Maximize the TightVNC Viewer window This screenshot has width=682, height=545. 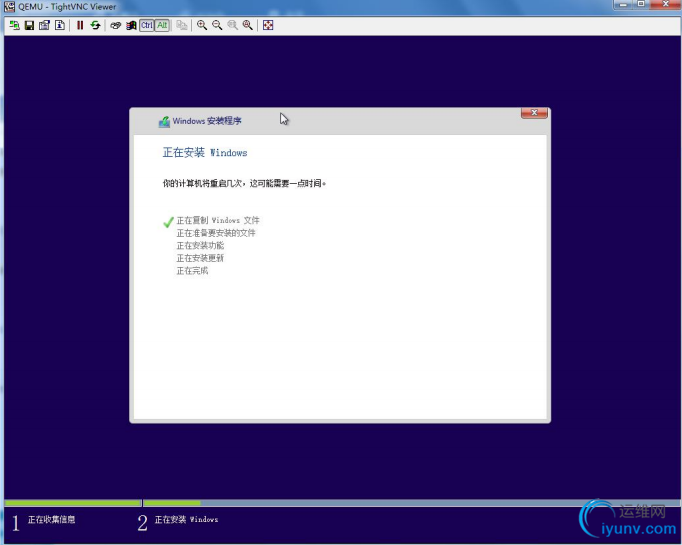coord(641,4)
